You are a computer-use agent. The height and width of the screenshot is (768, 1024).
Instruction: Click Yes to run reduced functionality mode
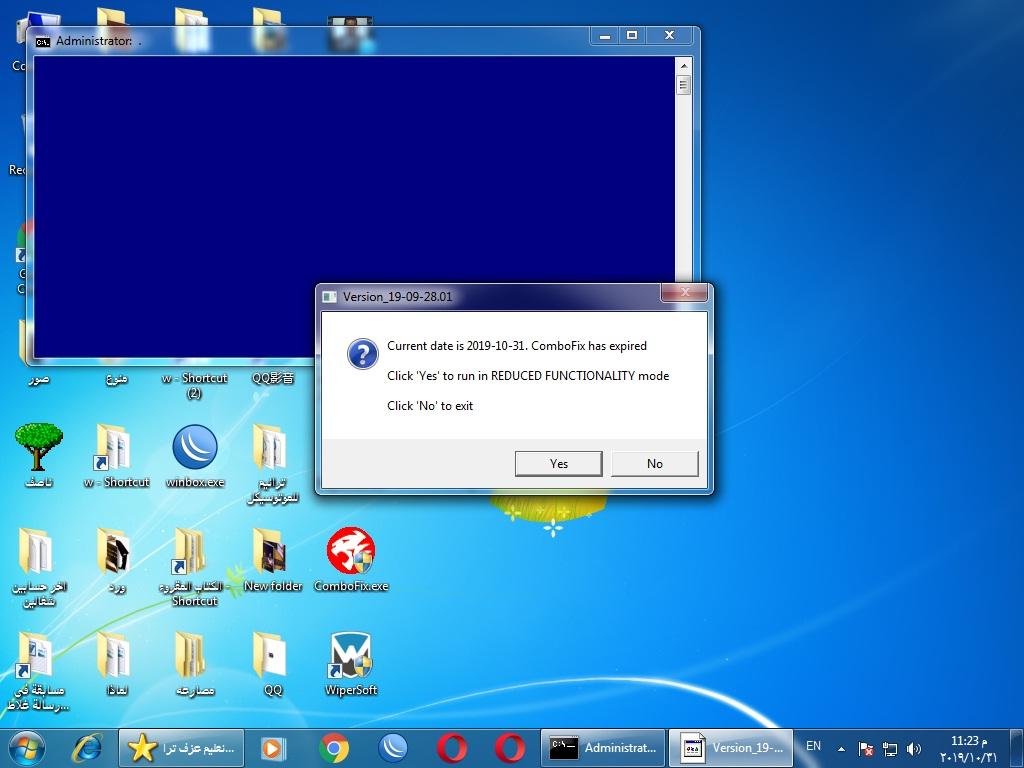pyautogui.click(x=558, y=464)
